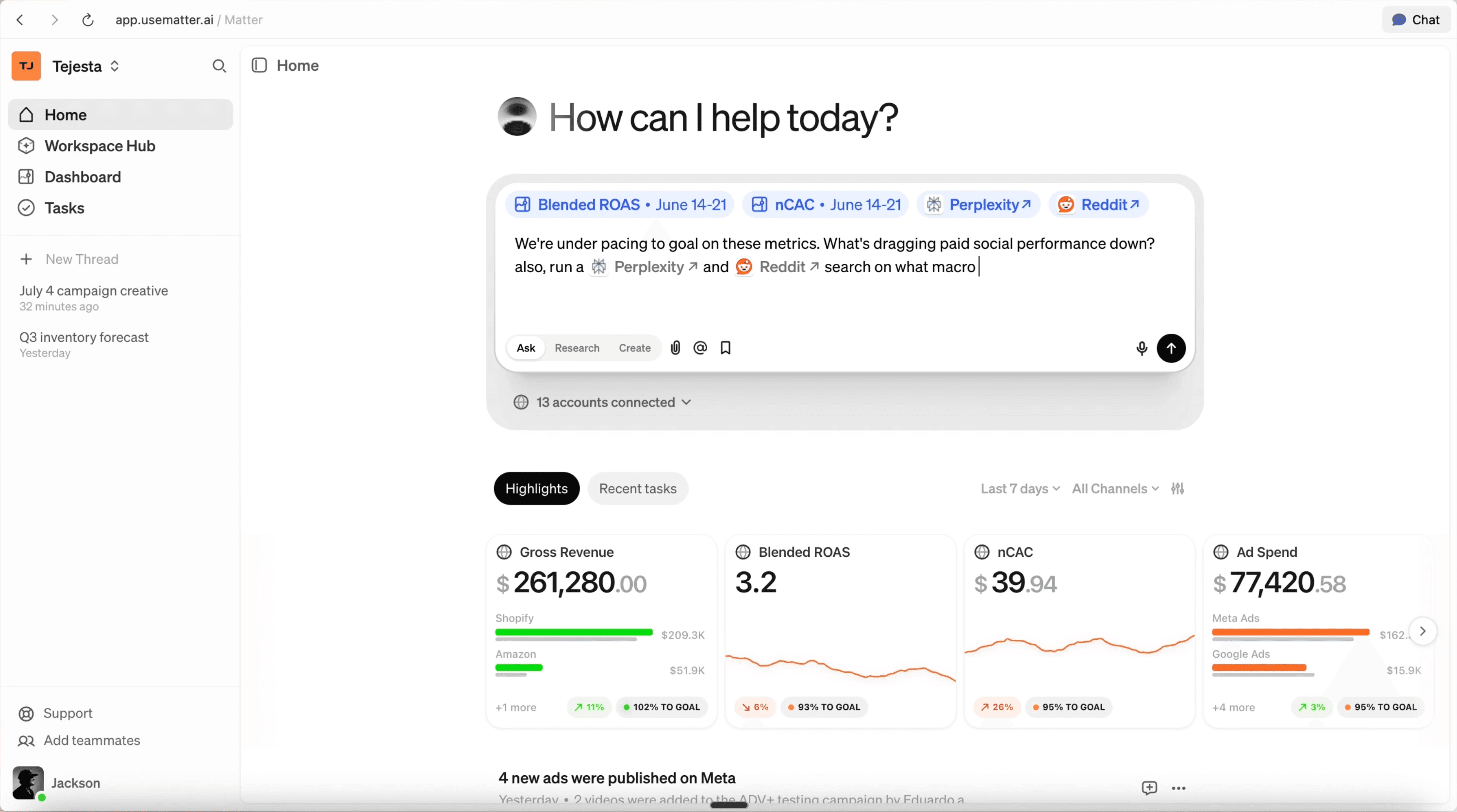Click the microphone voice input icon
Image resolution: width=1457 pixels, height=812 pixels.
point(1142,348)
